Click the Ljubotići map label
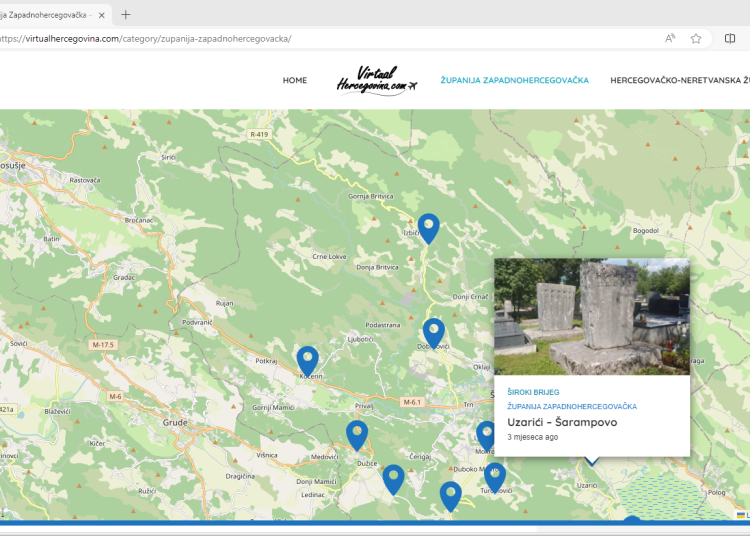750x536 pixels. point(360,339)
